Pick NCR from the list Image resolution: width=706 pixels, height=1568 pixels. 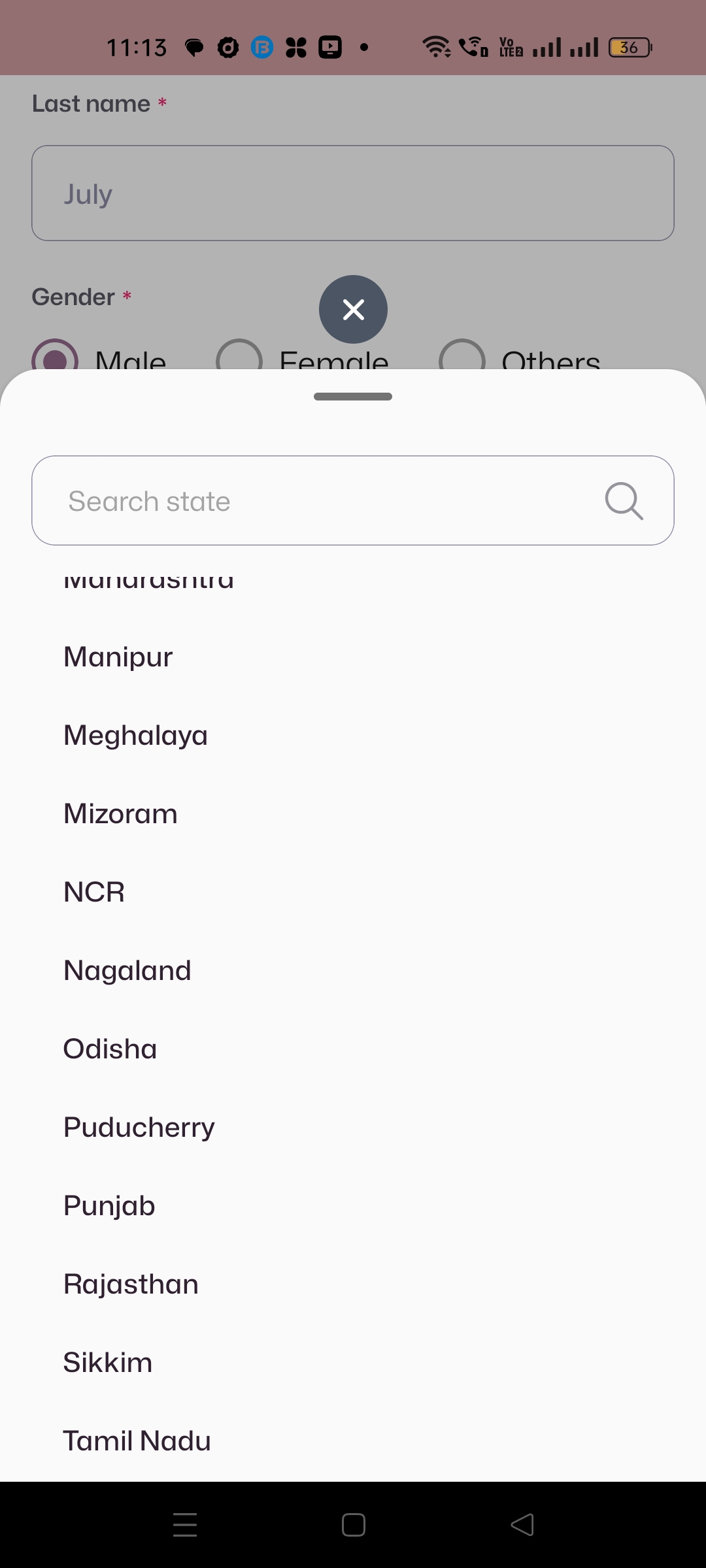tap(94, 892)
